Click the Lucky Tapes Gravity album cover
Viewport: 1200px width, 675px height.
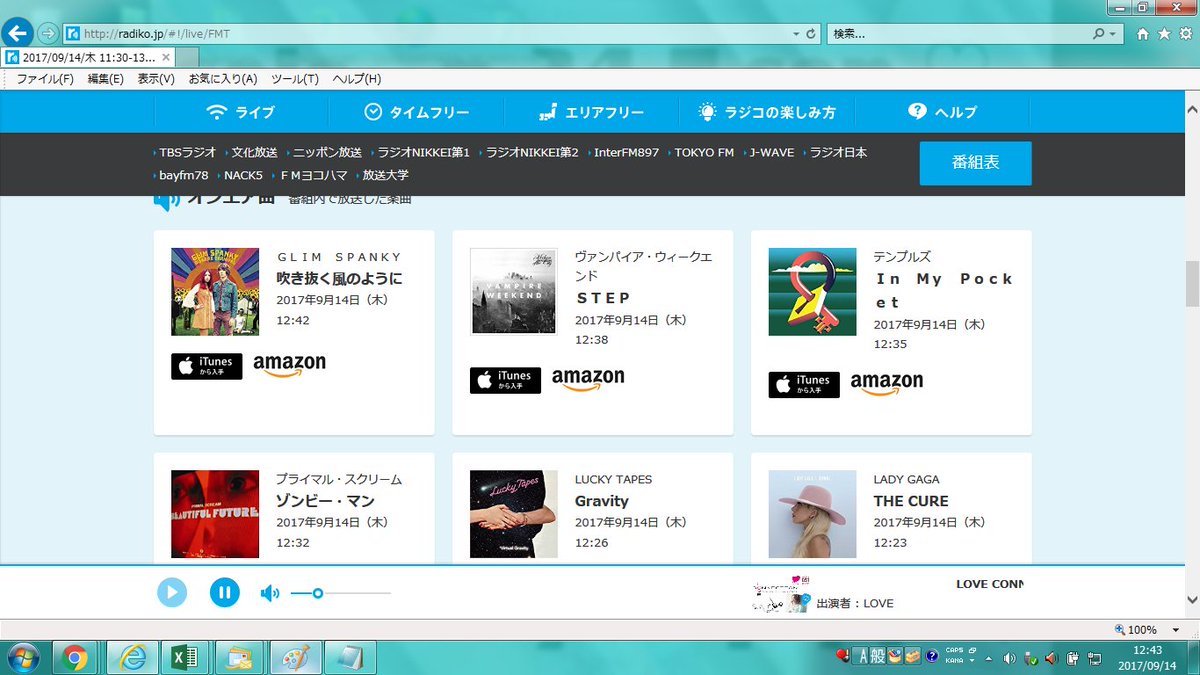[514, 513]
